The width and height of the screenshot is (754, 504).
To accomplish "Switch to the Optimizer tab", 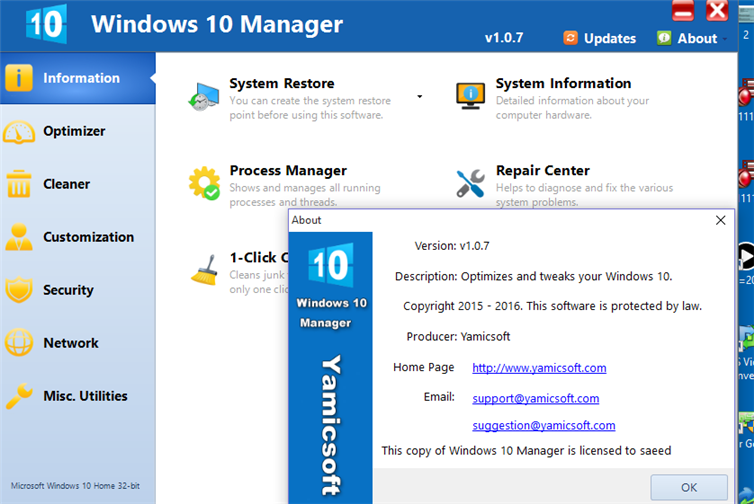I will point(74,131).
